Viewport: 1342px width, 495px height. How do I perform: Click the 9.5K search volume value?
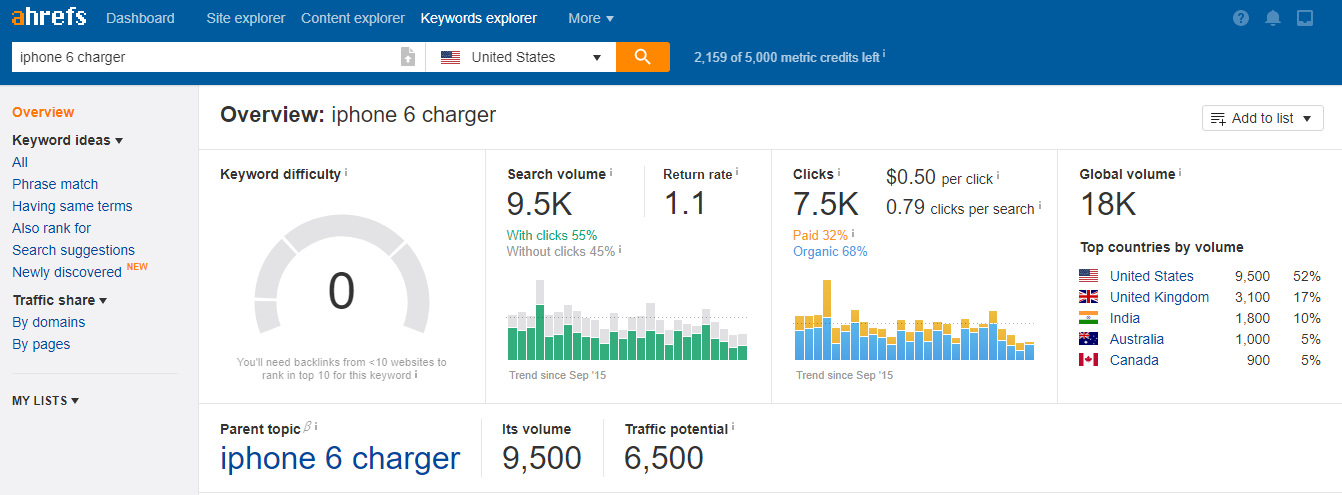click(539, 204)
